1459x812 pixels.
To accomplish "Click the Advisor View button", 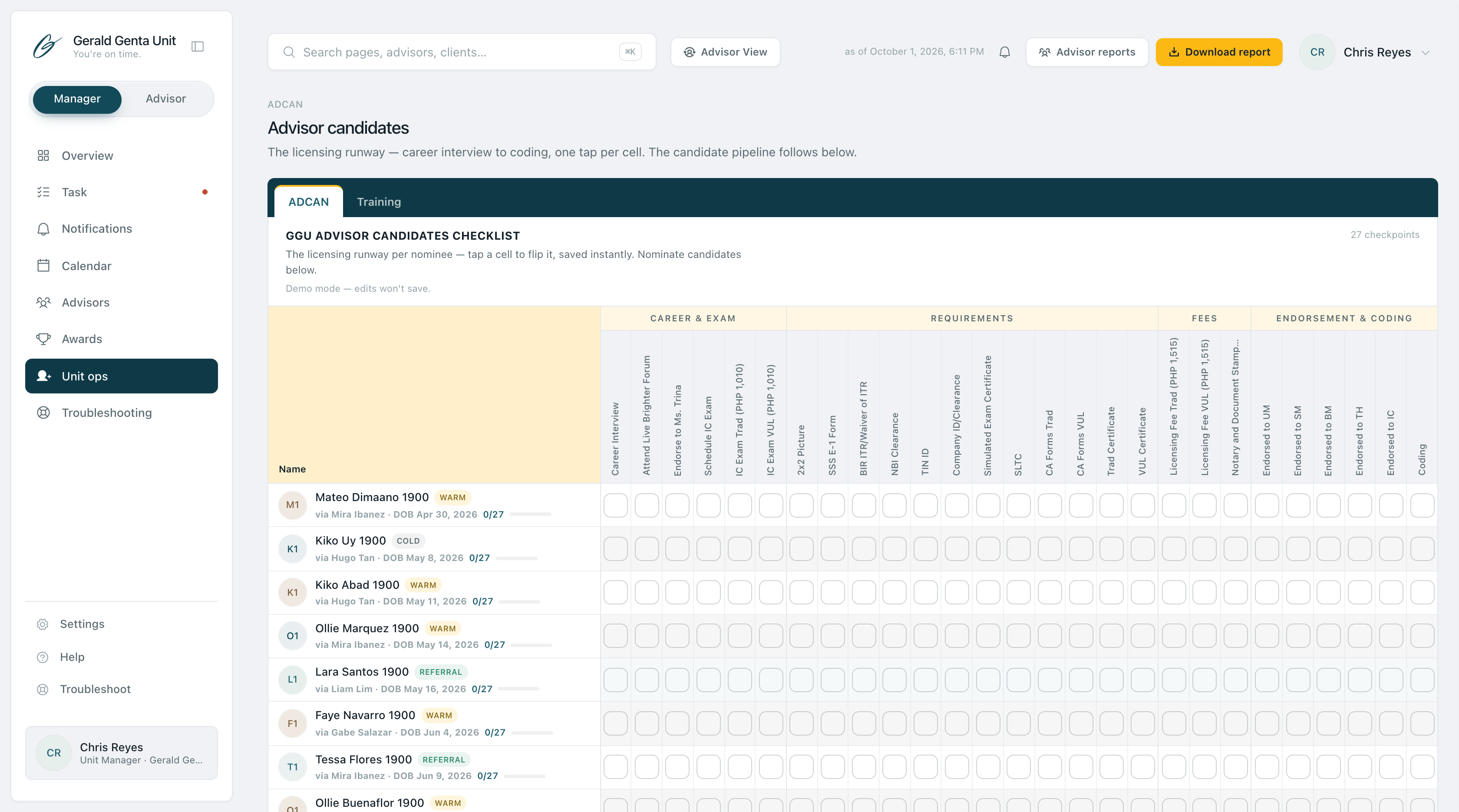I will [x=726, y=52].
